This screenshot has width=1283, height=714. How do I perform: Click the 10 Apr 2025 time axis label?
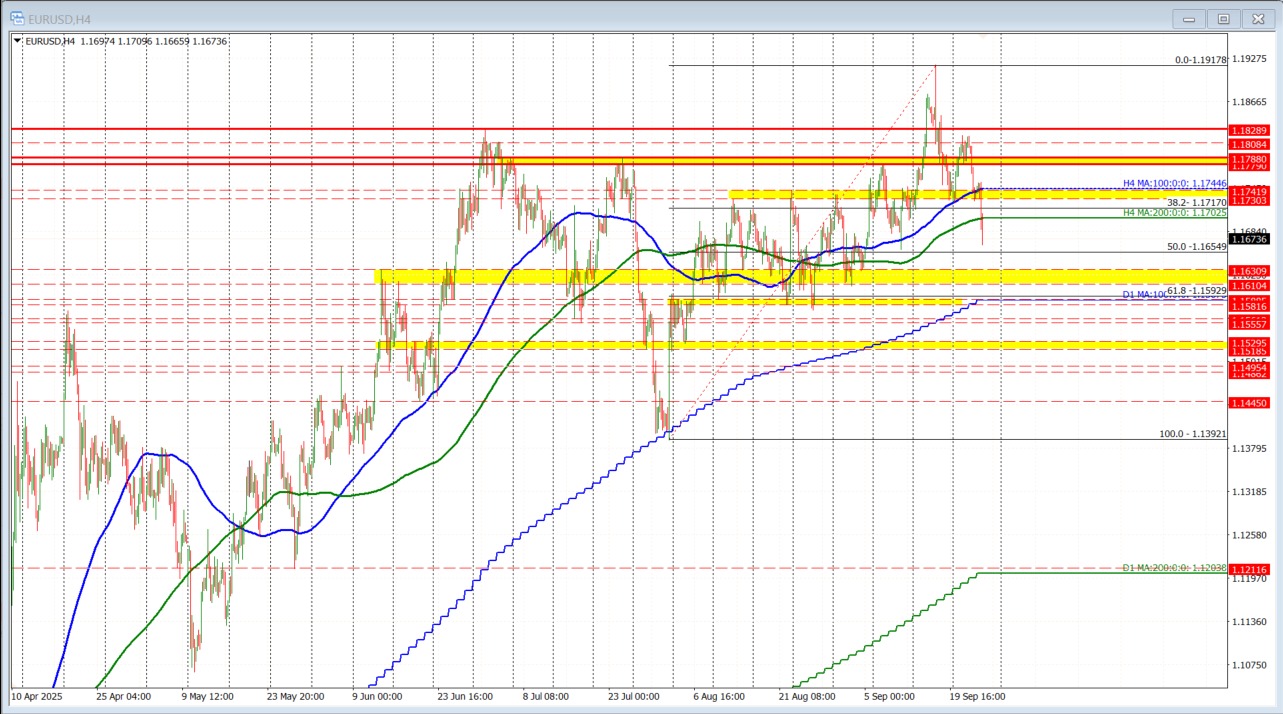click(x=37, y=696)
